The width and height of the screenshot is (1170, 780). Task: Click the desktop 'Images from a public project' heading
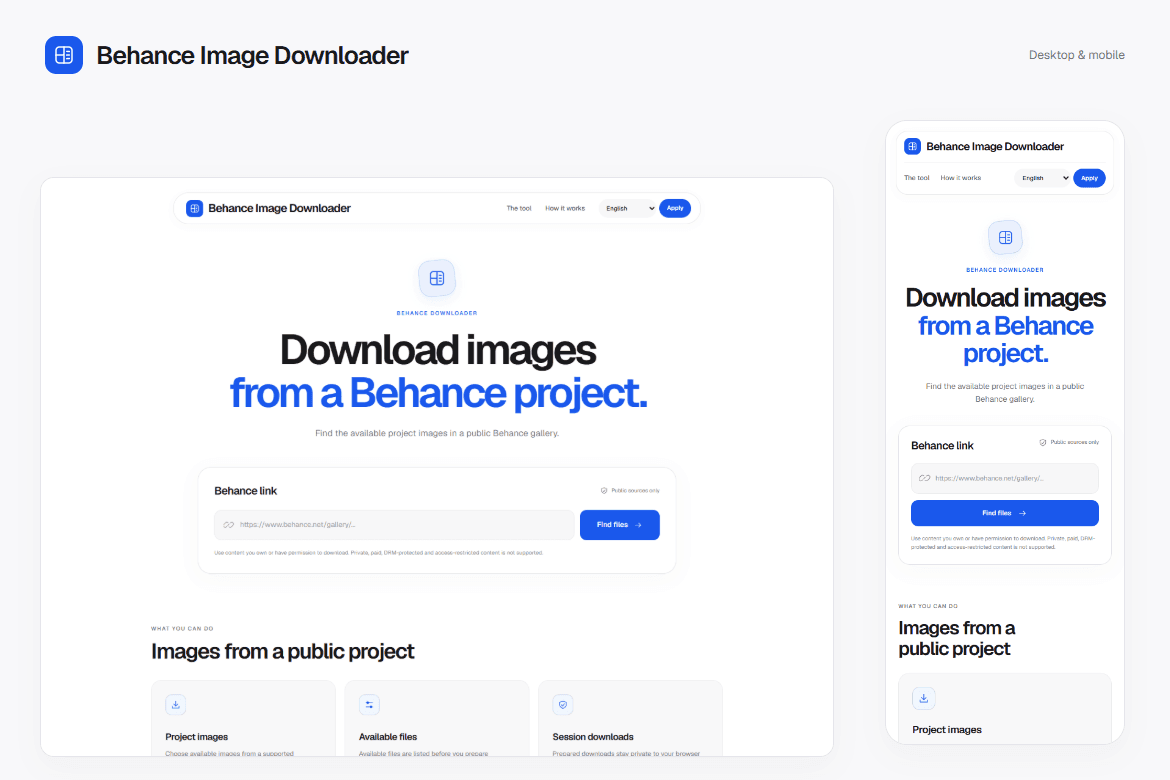tap(282, 652)
